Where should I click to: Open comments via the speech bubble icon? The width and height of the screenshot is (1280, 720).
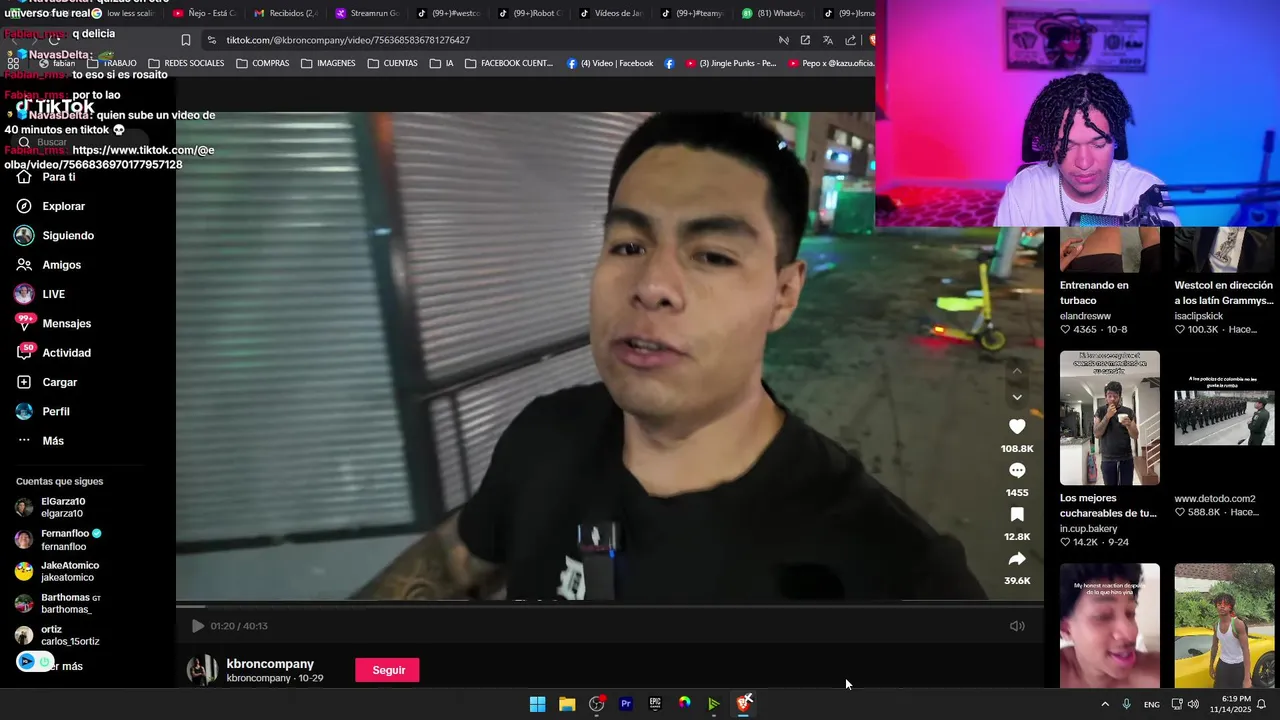(x=1017, y=470)
